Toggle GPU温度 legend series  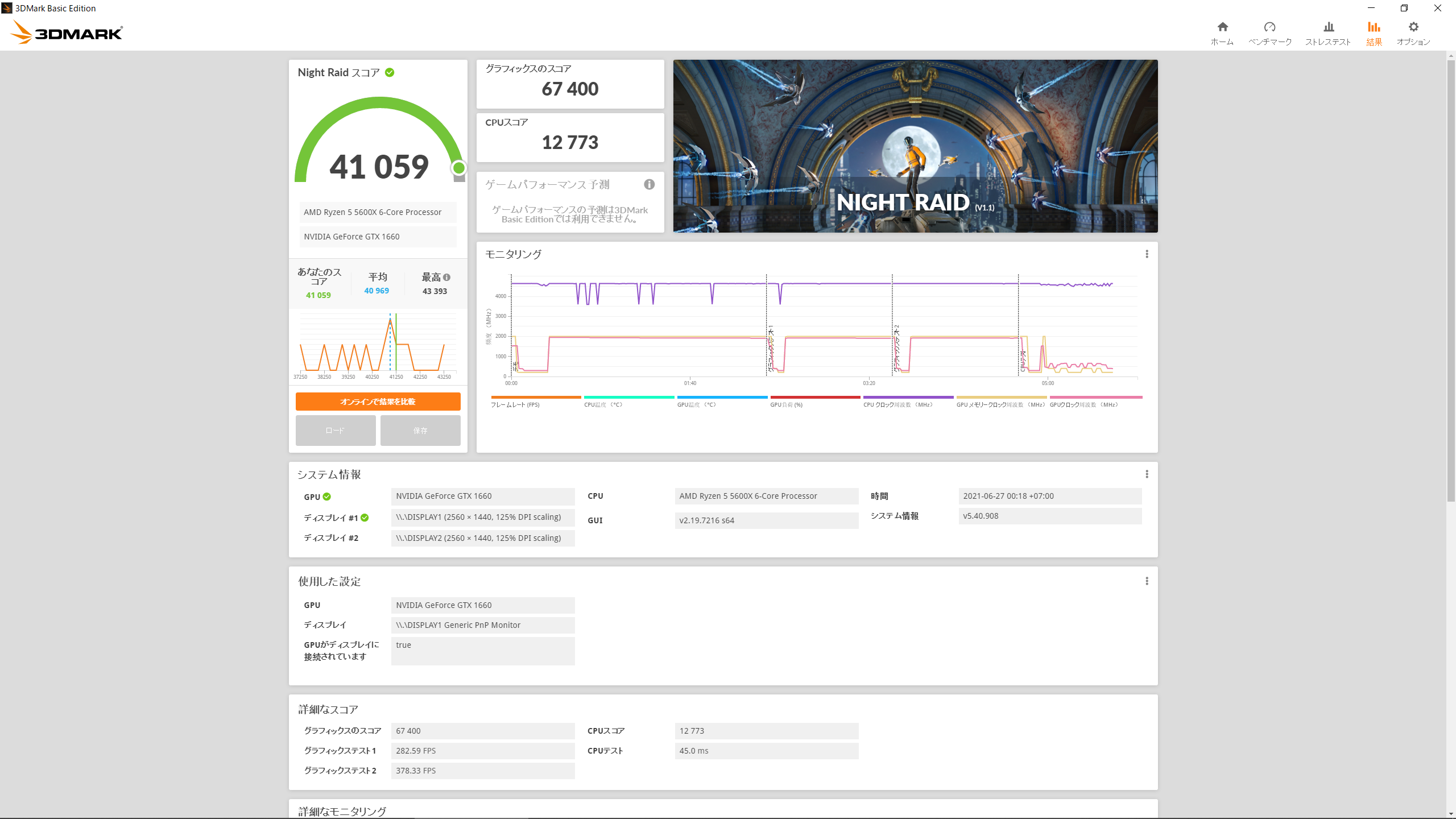click(722, 402)
